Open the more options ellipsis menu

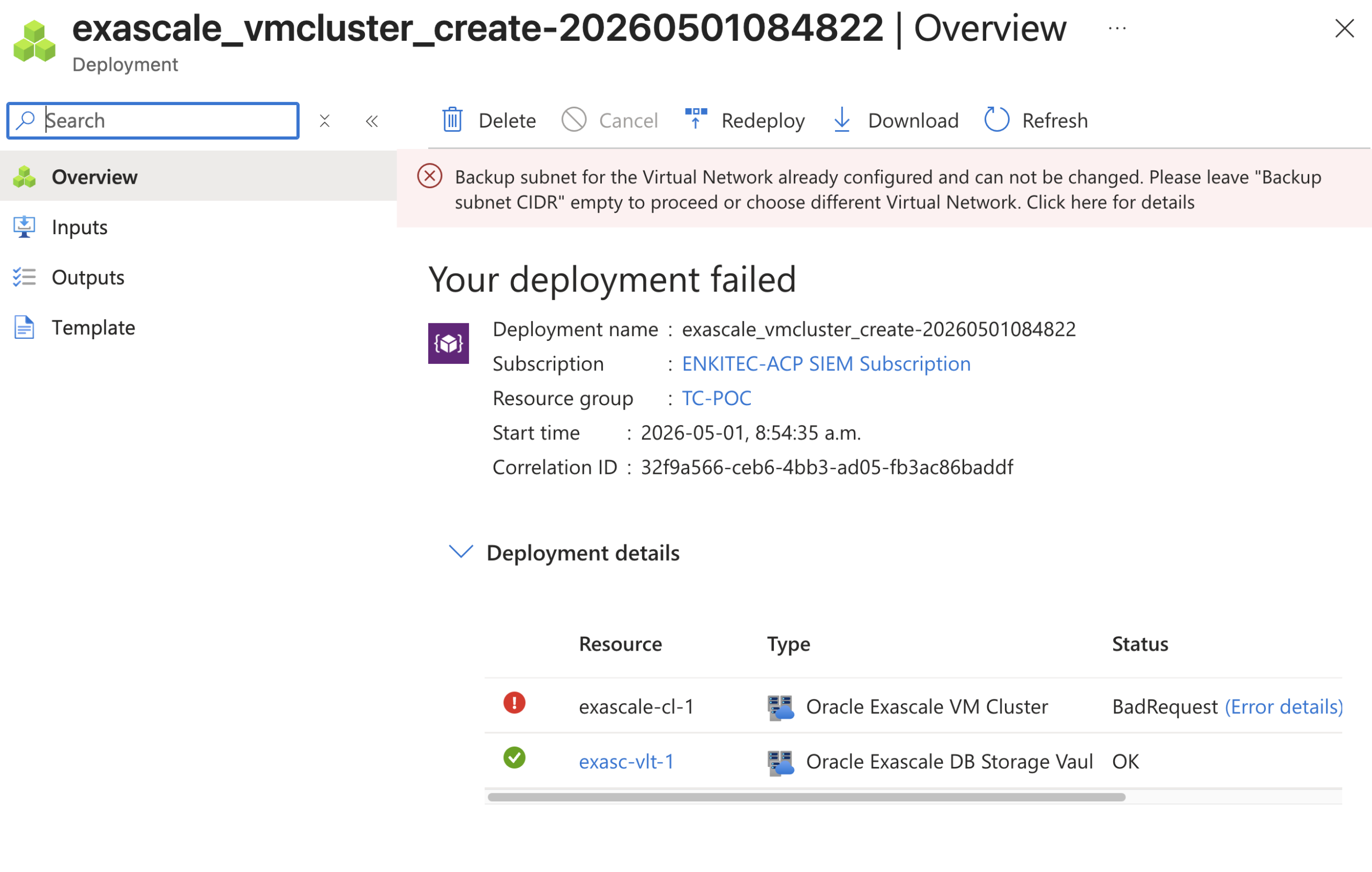(x=1117, y=28)
